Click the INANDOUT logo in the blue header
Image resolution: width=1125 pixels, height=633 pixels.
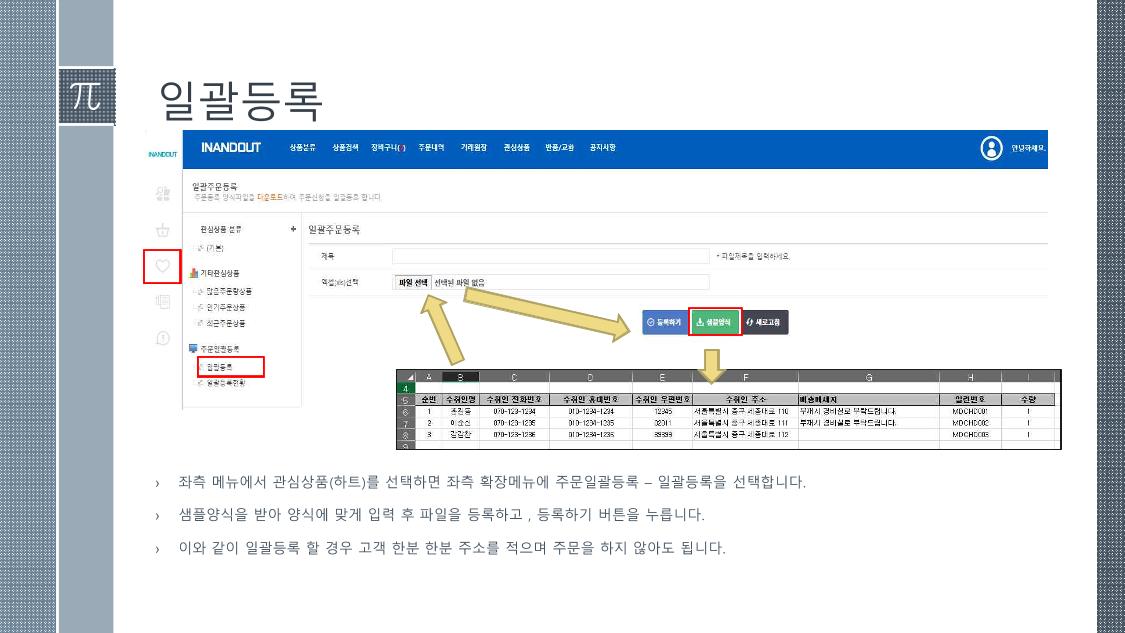point(230,147)
